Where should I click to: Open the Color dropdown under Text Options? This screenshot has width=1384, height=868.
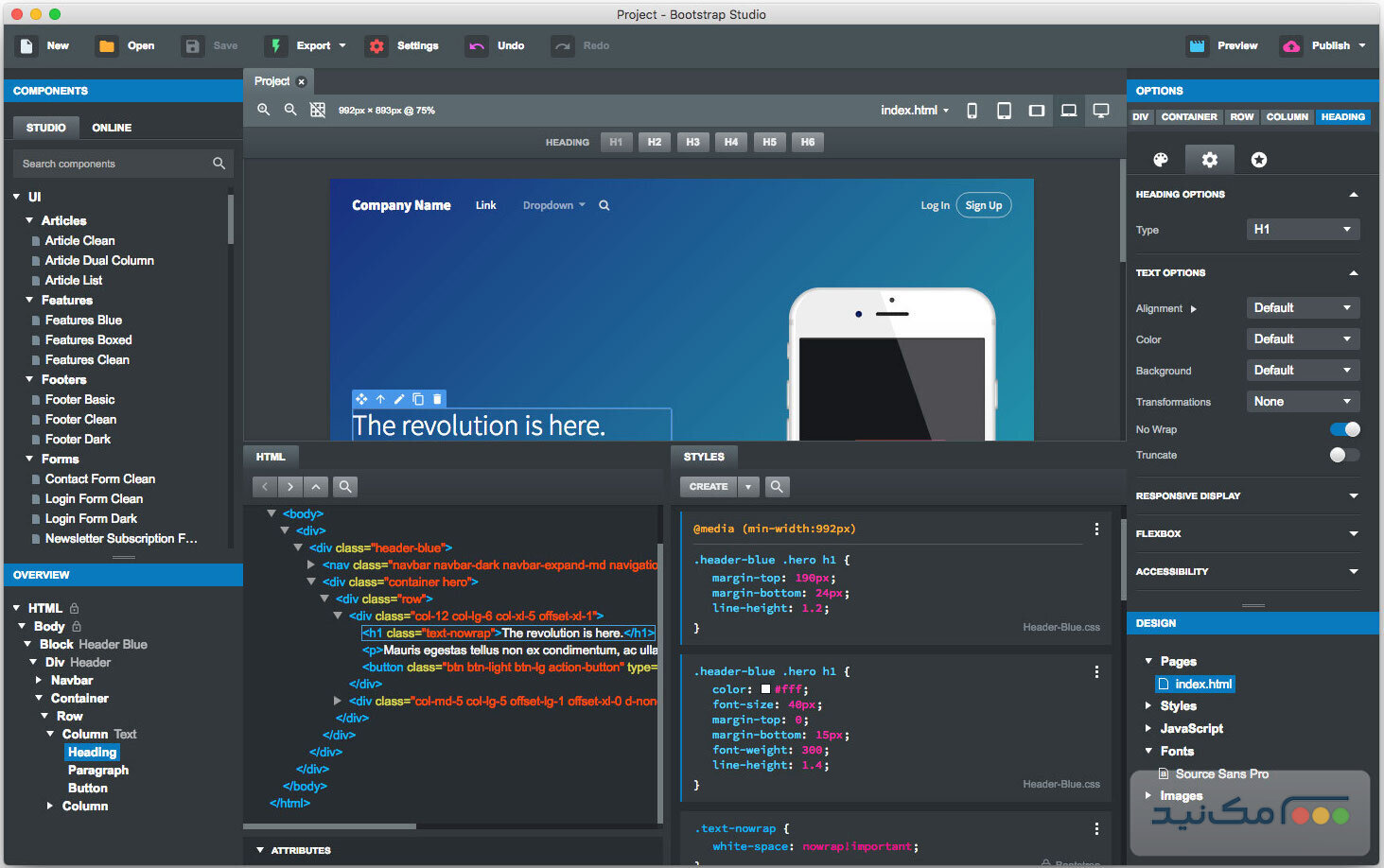1303,339
